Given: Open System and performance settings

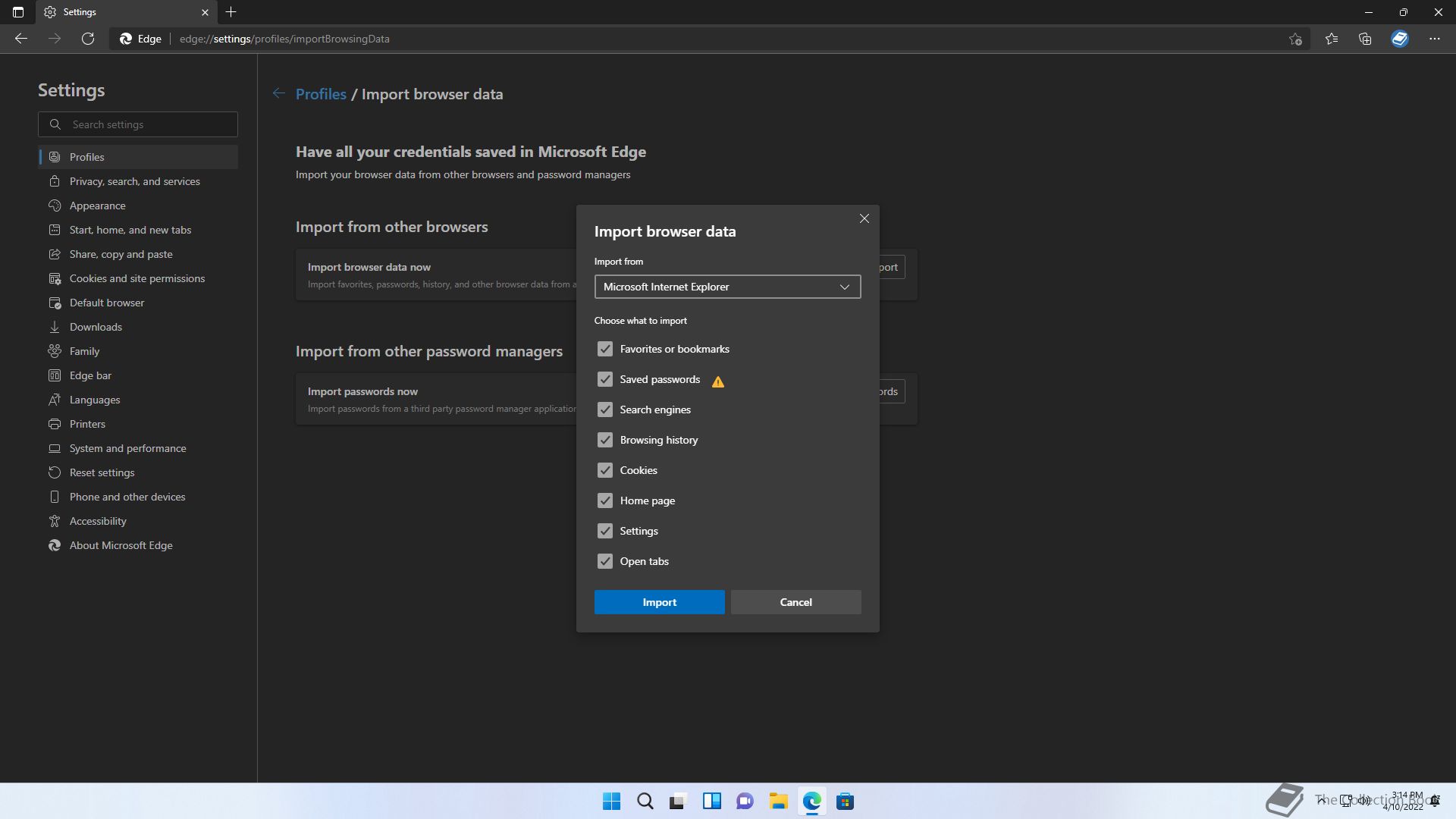Looking at the screenshot, I should (x=138, y=448).
